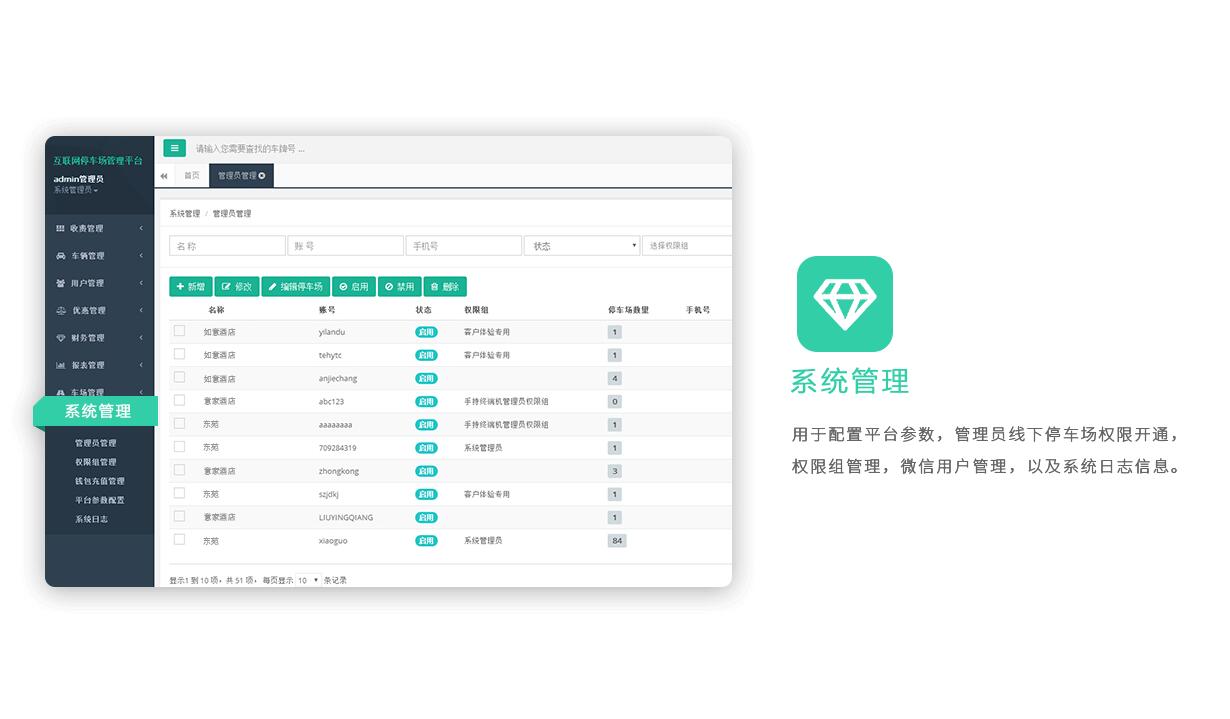
Task: Click the diamond icon for 财务管理
Action: [60, 338]
